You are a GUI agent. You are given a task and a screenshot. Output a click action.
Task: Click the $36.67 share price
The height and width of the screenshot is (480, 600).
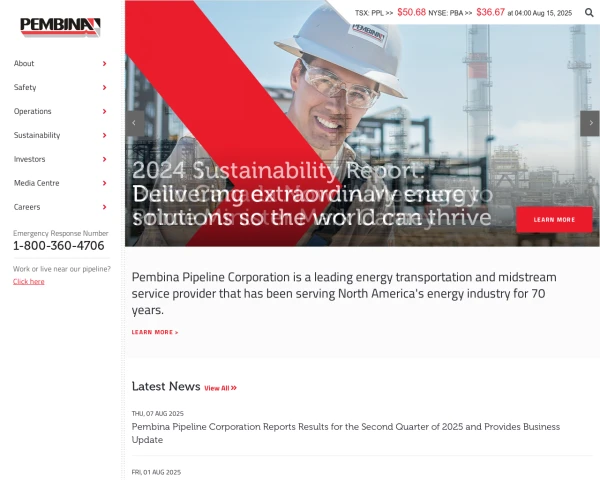point(491,12)
